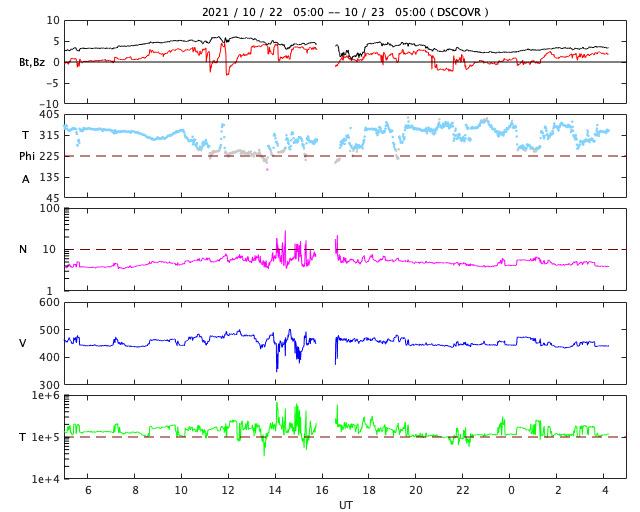Click the 'V' velocity panel label
640x512 pixels.
point(23,343)
